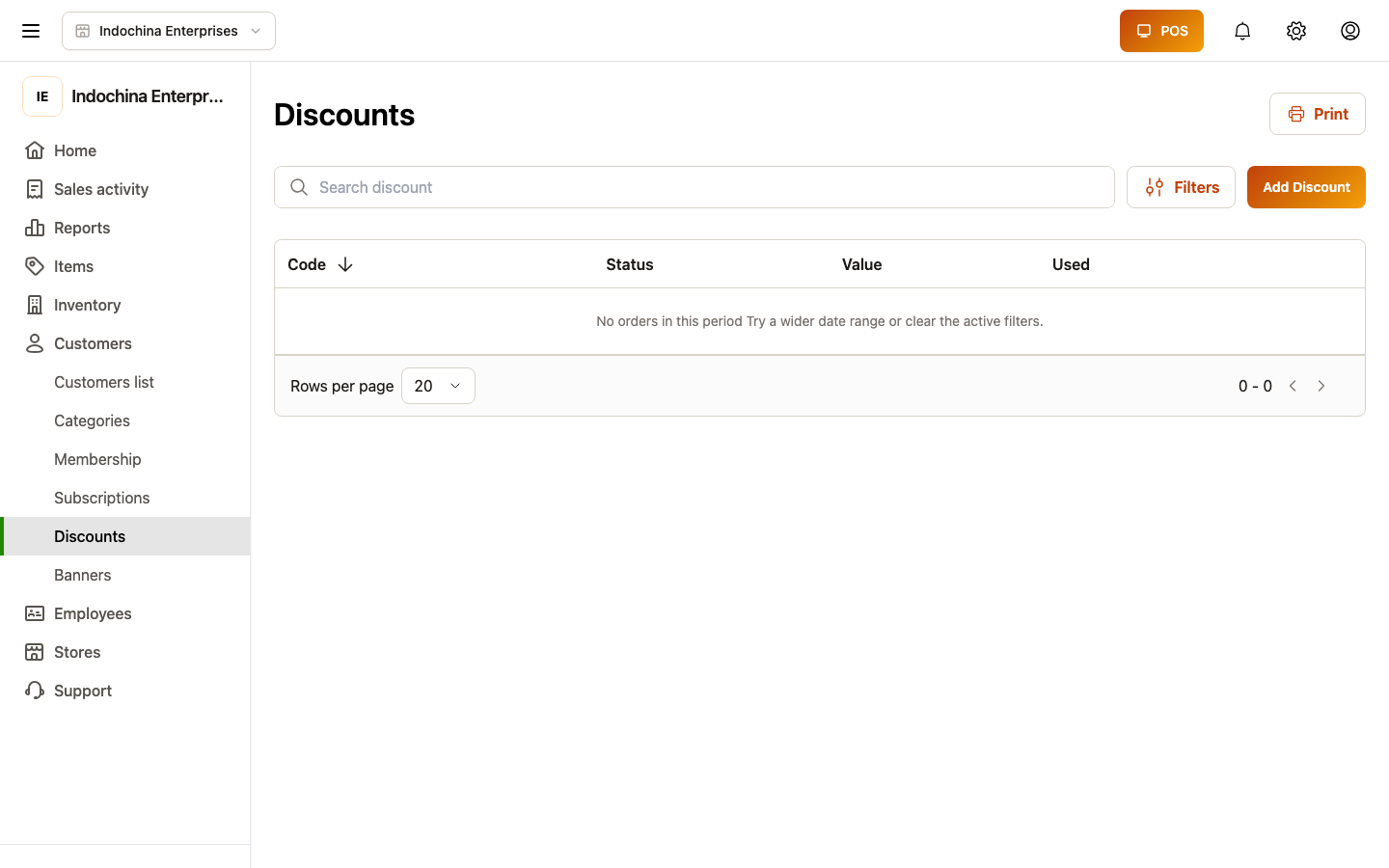
Task: Change rows per page dropdown
Action: [438, 386]
